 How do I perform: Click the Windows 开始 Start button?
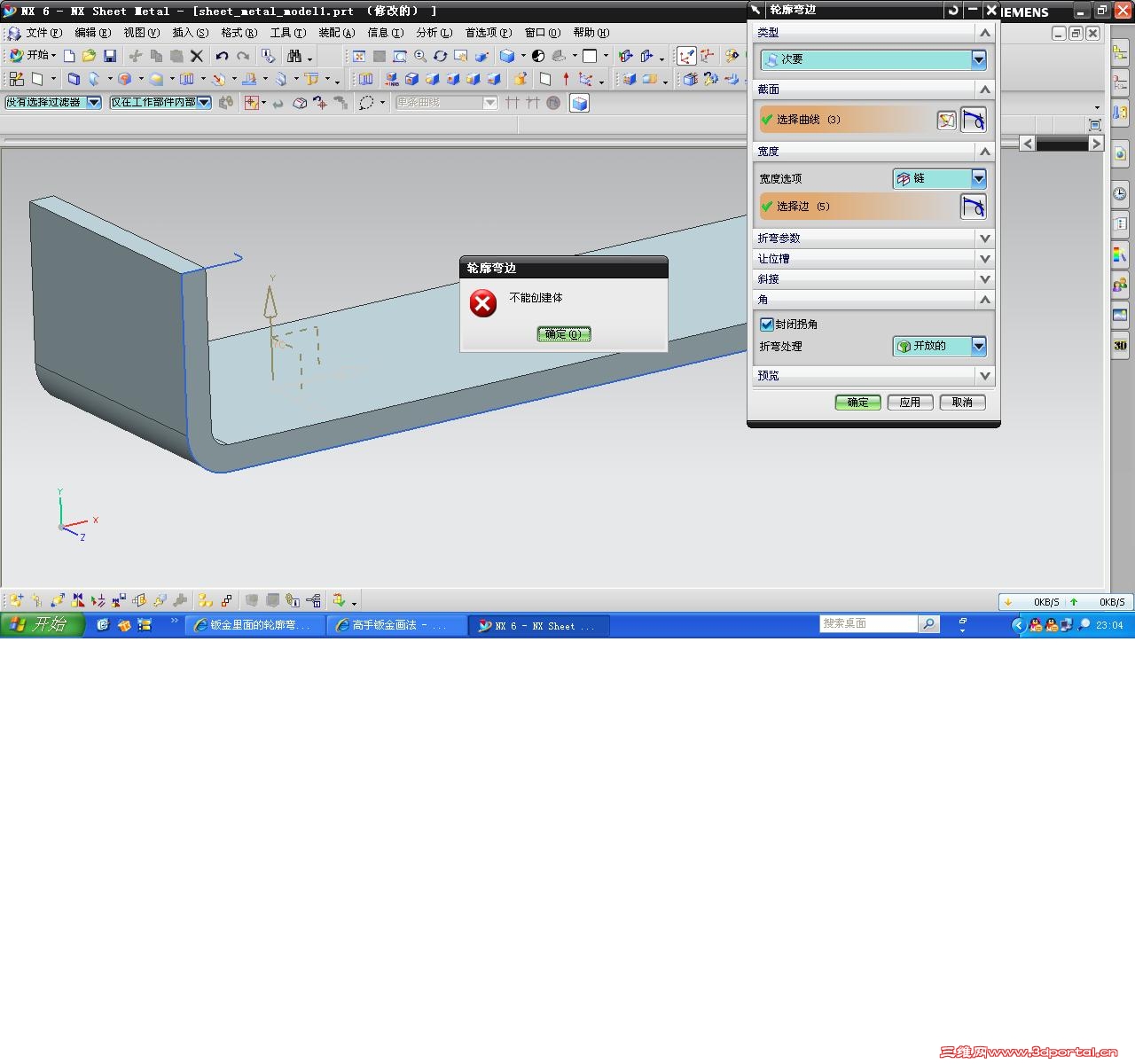(x=42, y=625)
